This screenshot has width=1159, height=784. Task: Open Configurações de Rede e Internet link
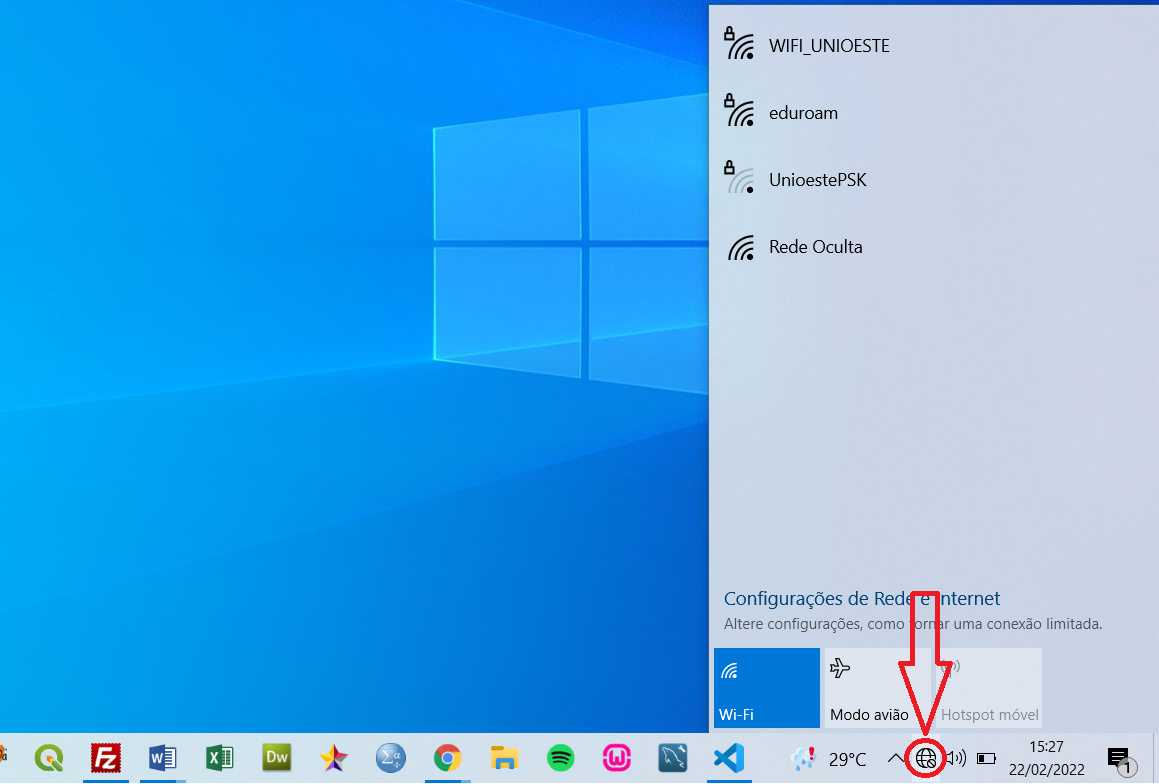click(x=861, y=599)
